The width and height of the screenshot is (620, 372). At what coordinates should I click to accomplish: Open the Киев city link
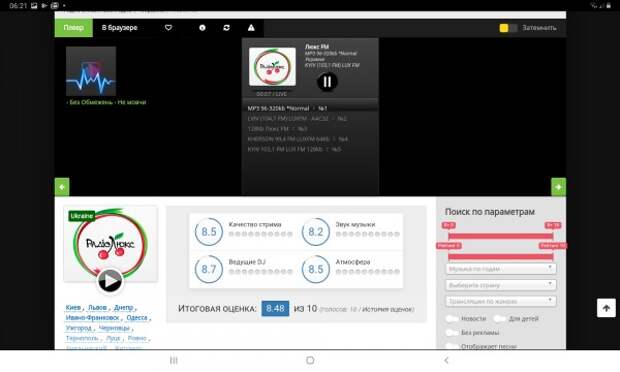(73, 308)
